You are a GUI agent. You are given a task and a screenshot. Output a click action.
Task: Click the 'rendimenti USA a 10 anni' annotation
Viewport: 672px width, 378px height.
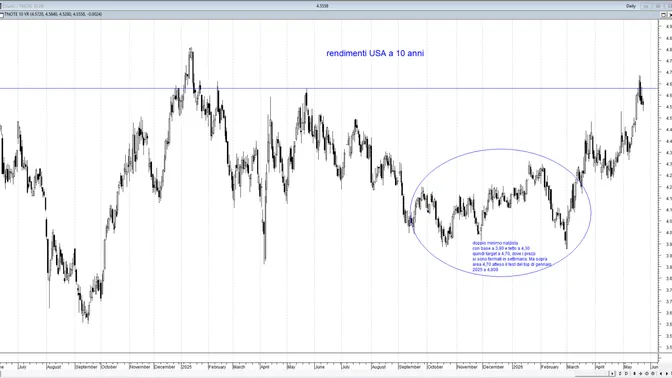tap(375, 53)
